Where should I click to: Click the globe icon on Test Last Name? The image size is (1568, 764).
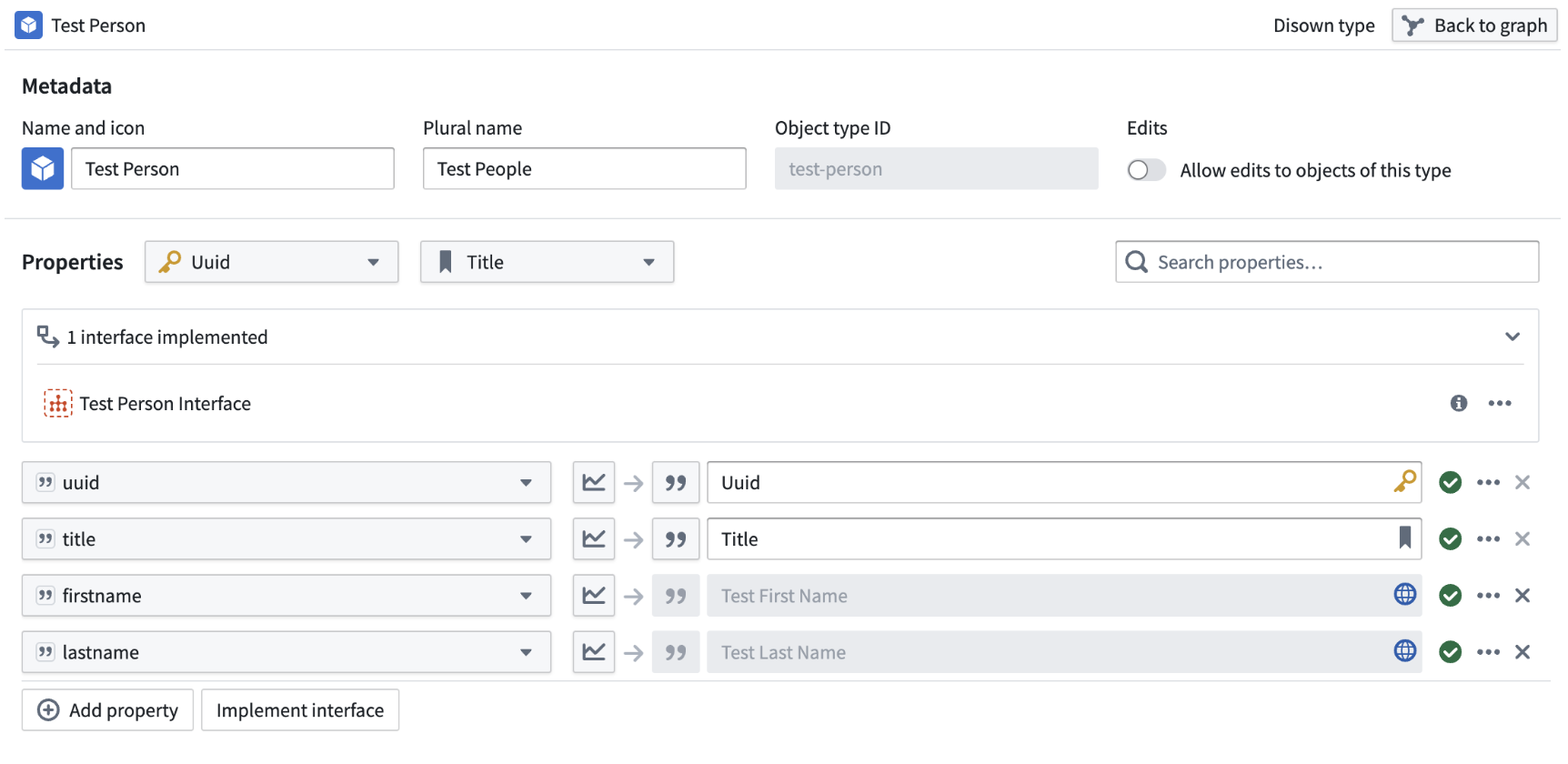tap(1405, 650)
